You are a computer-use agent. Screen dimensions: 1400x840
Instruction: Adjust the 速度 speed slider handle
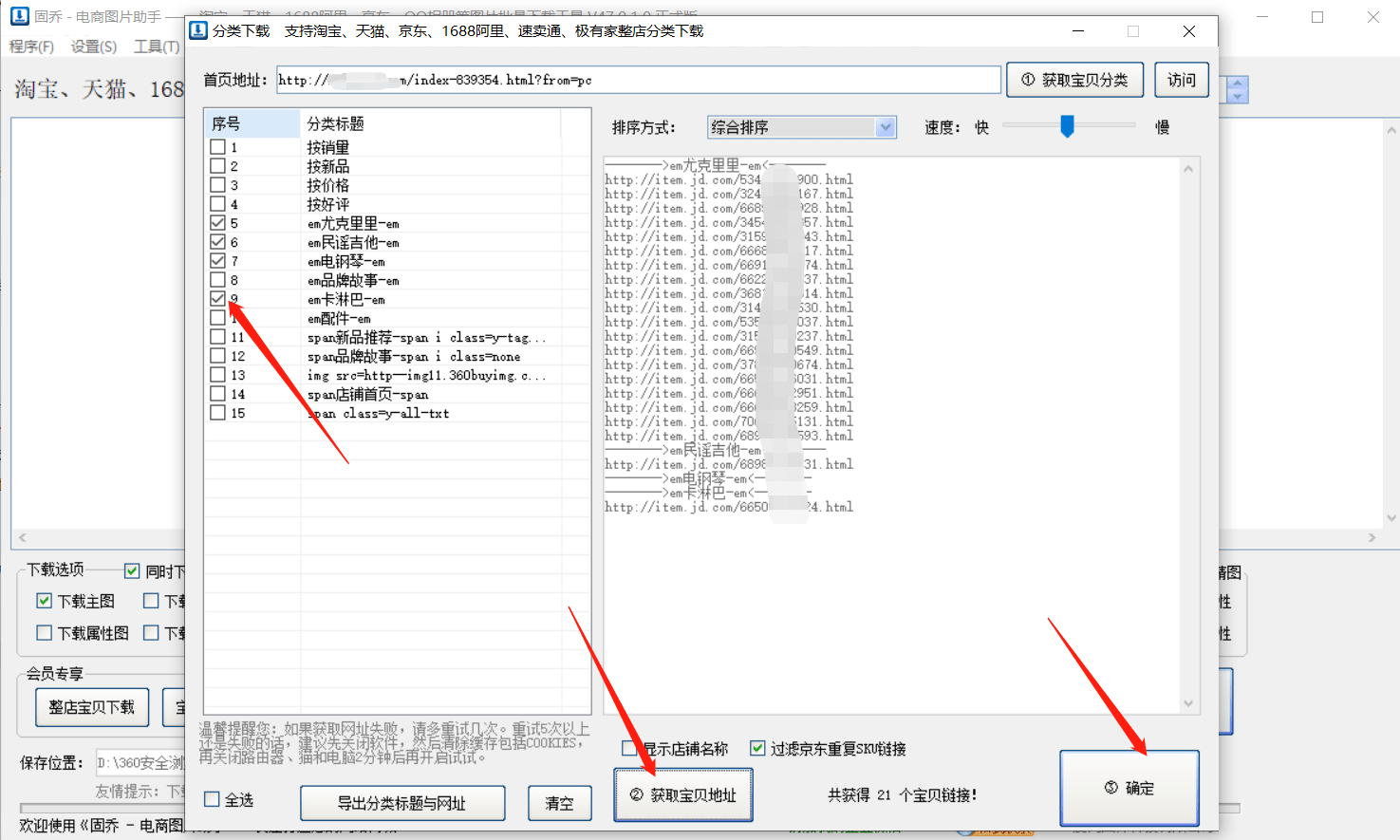pos(1067,126)
